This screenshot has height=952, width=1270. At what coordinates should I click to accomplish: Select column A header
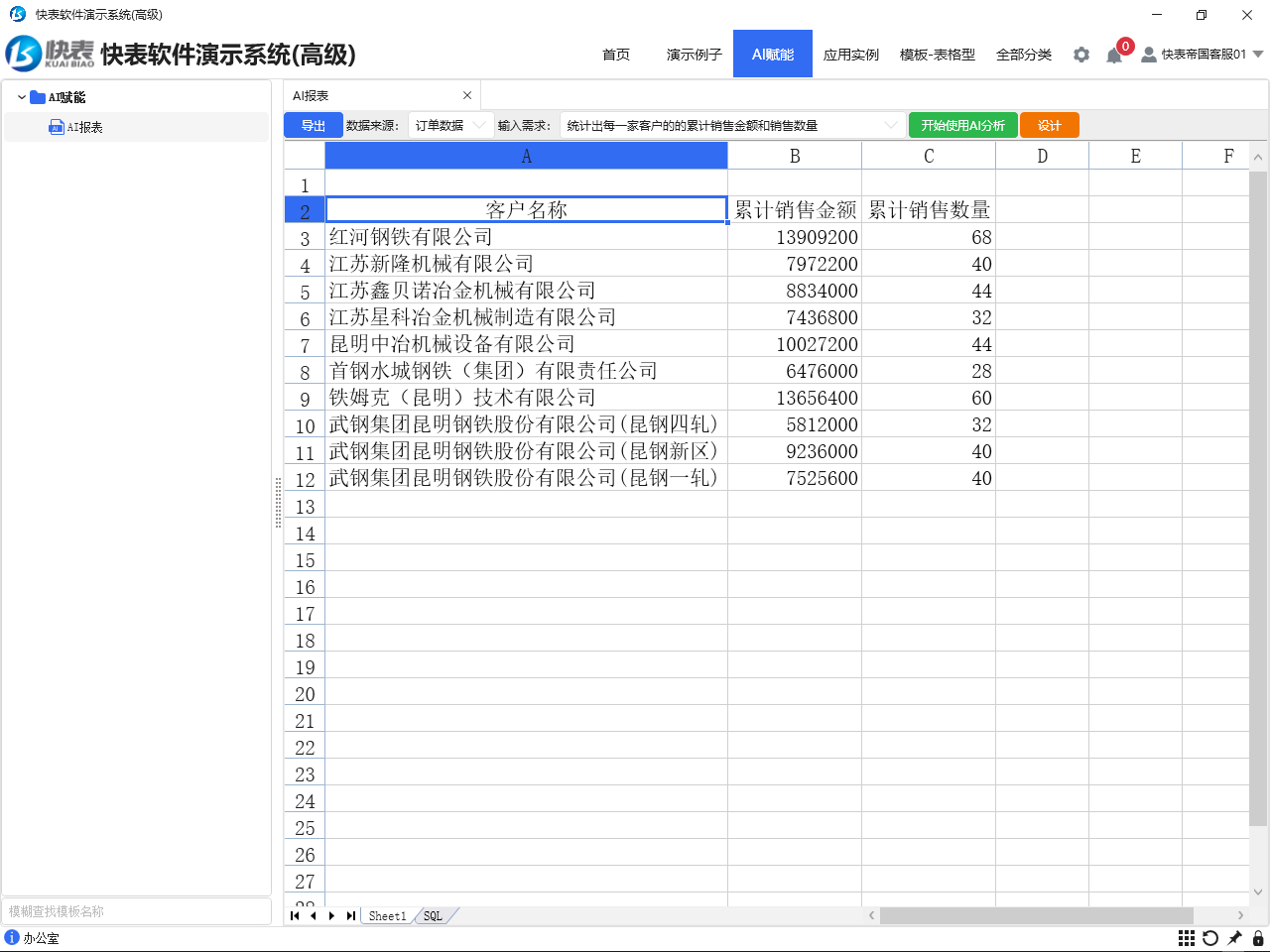[x=526, y=156]
